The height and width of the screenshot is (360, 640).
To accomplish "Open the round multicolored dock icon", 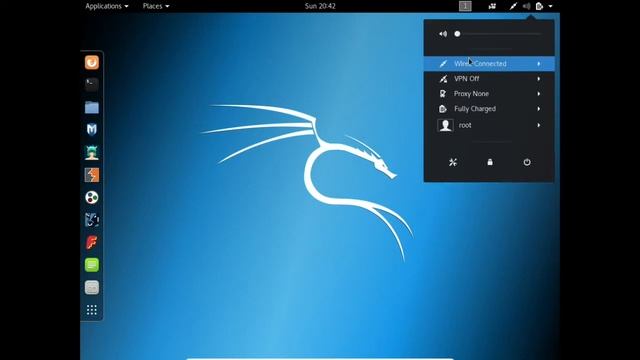I will click(92, 198).
